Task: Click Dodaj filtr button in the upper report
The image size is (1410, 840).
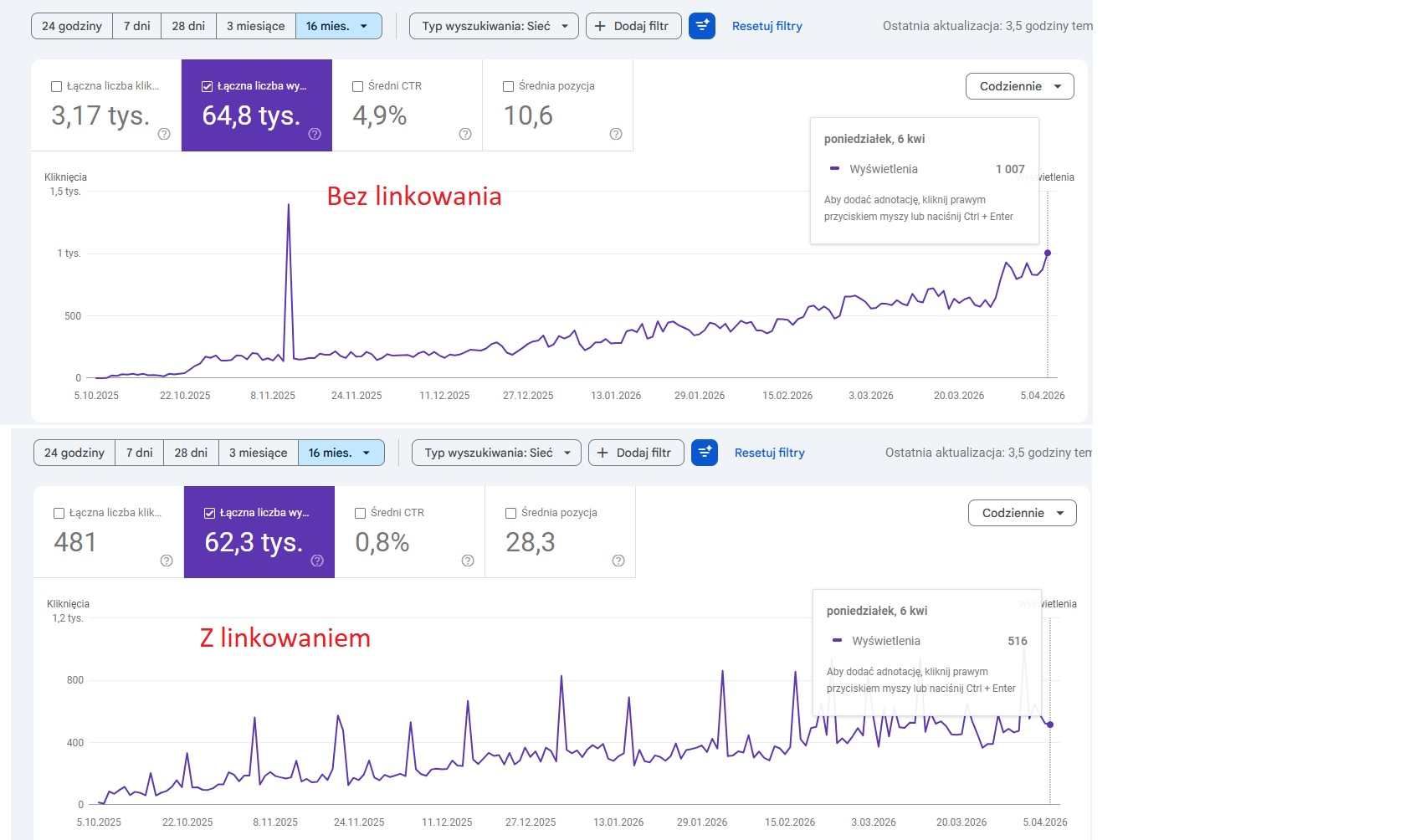Action: (633, 26)
